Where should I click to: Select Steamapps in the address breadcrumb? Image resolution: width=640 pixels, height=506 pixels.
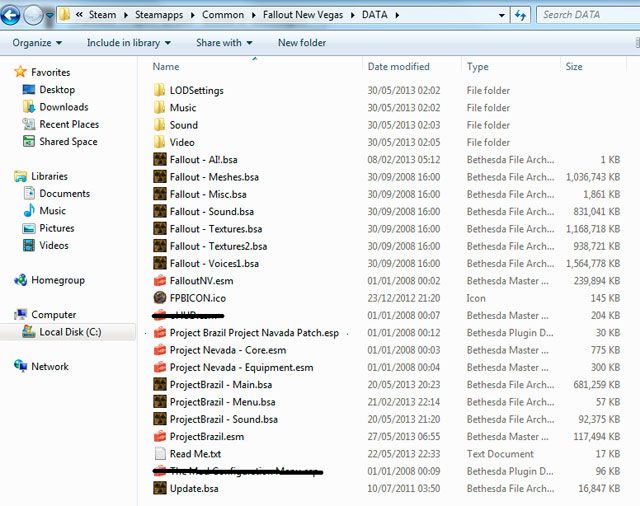click(x=159, y=15)
